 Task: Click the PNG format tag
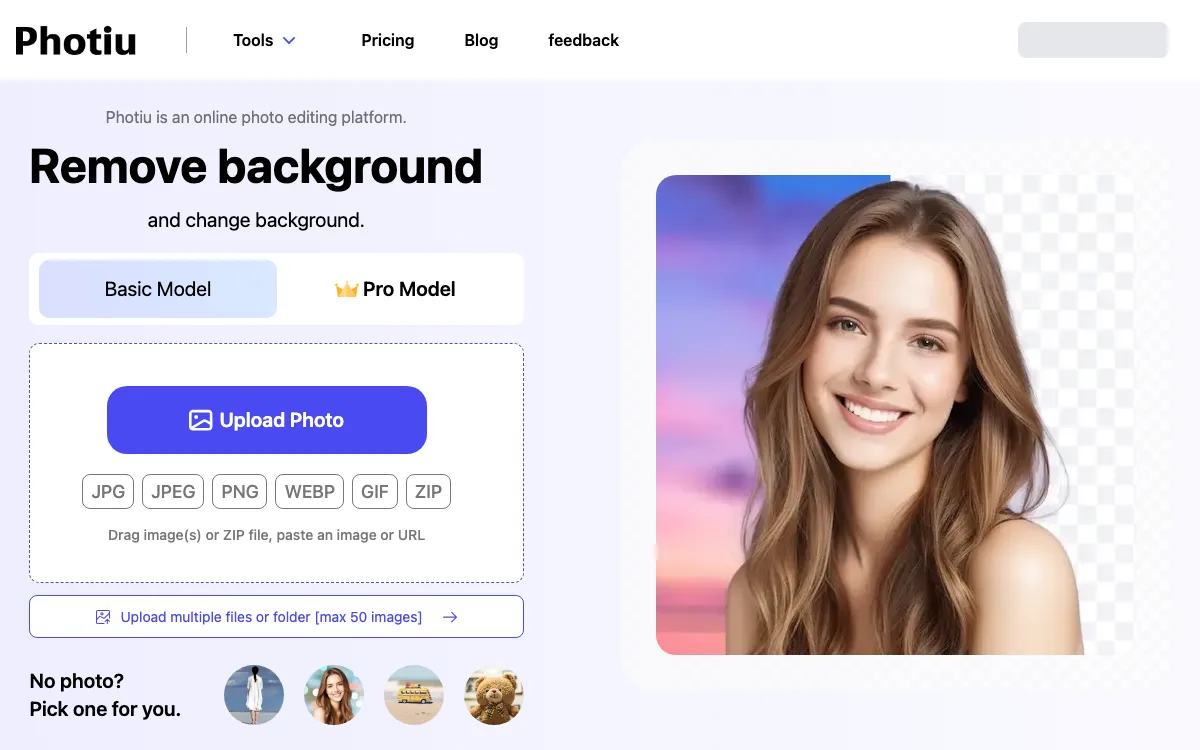point(240,492)
